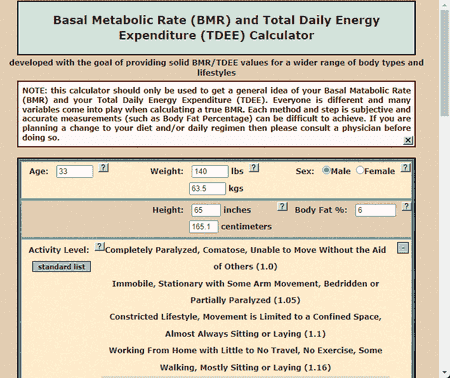Click the standard list button

click(x=61, y=267)
